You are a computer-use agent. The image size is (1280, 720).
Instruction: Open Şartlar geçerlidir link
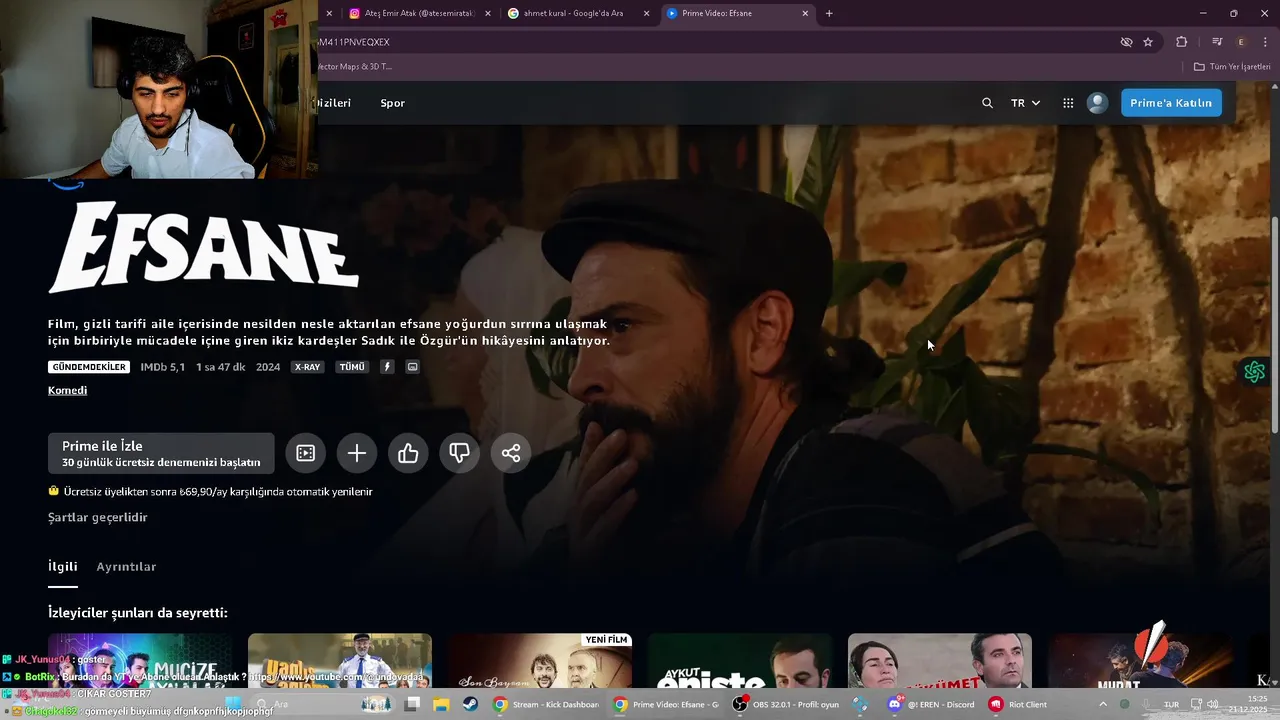(x=97, y=517)
